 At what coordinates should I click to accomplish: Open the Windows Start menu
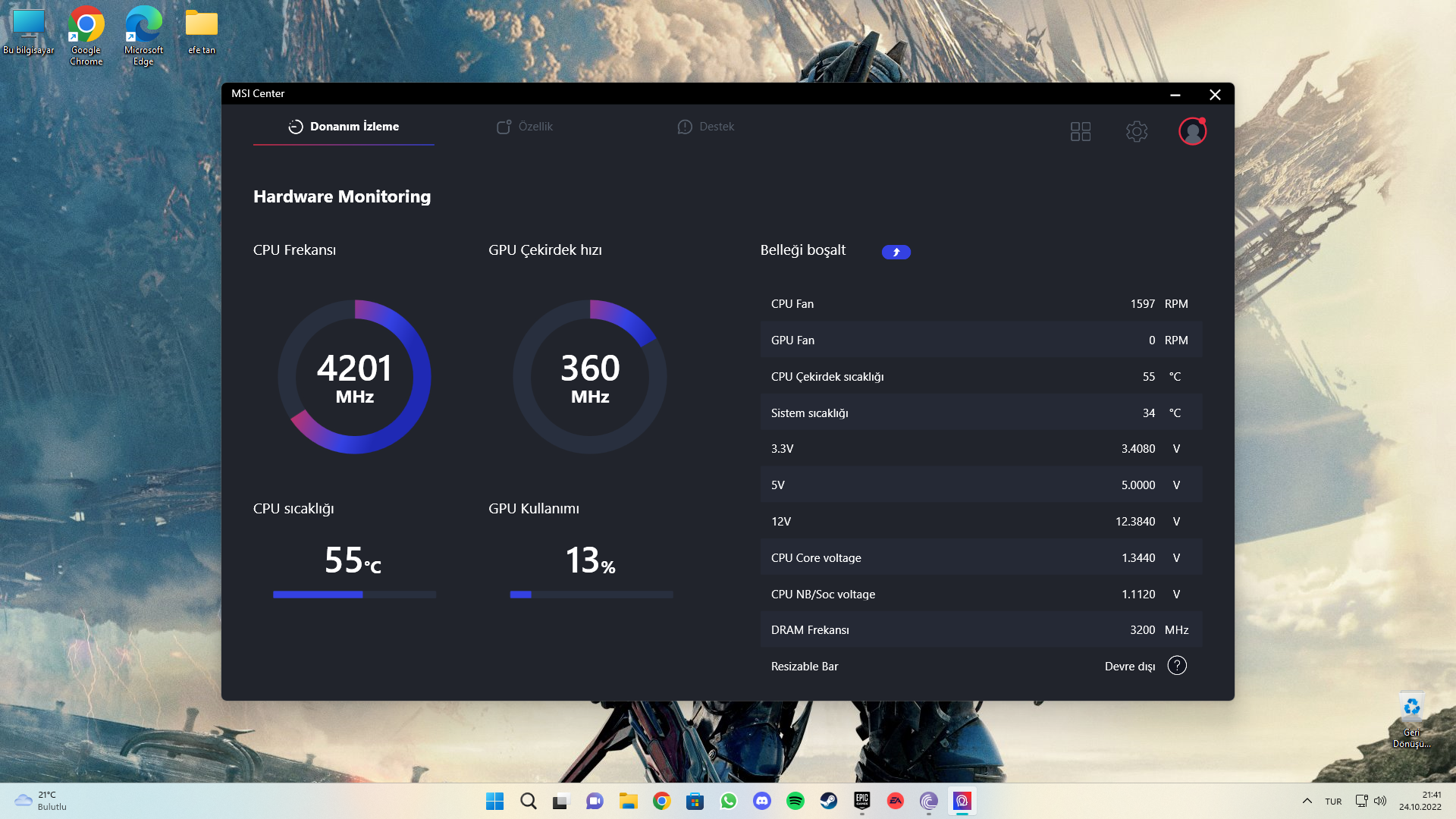tap(494, 801)
